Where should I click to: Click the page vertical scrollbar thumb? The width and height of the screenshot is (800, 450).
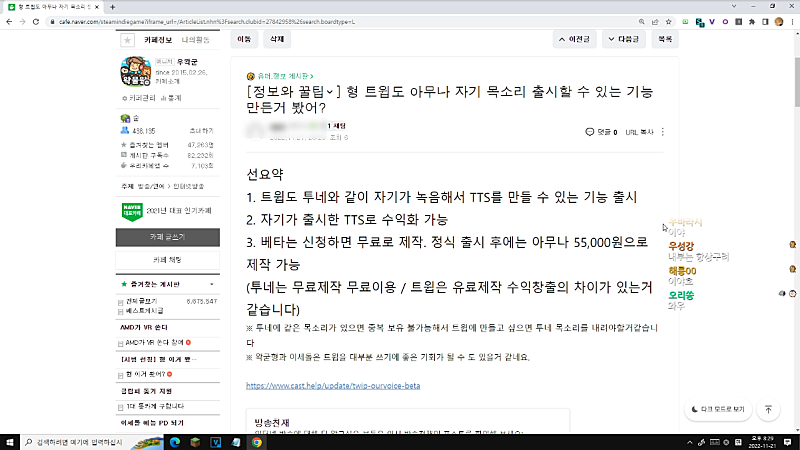click(797, 82)
